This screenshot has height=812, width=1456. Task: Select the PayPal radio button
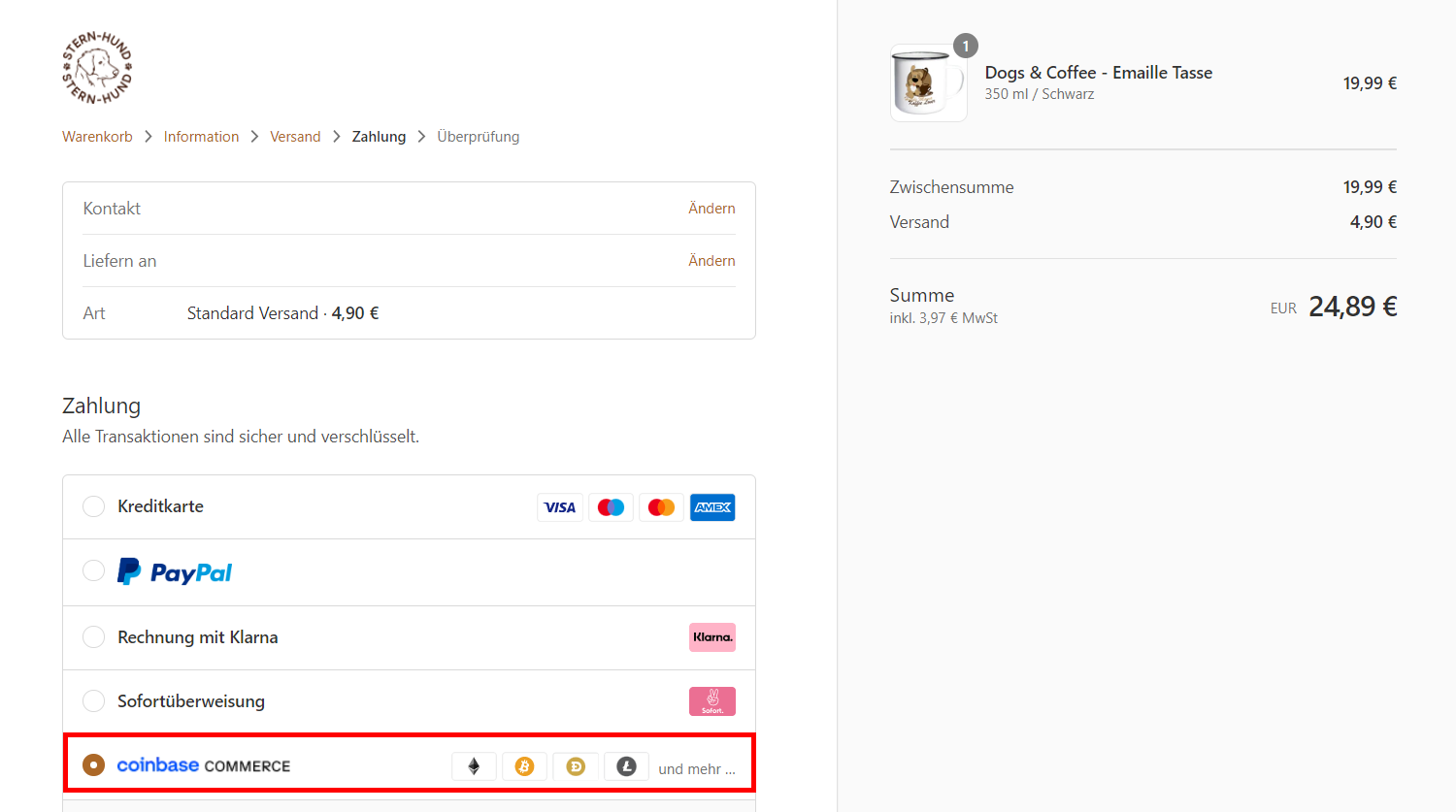(93, 570)
